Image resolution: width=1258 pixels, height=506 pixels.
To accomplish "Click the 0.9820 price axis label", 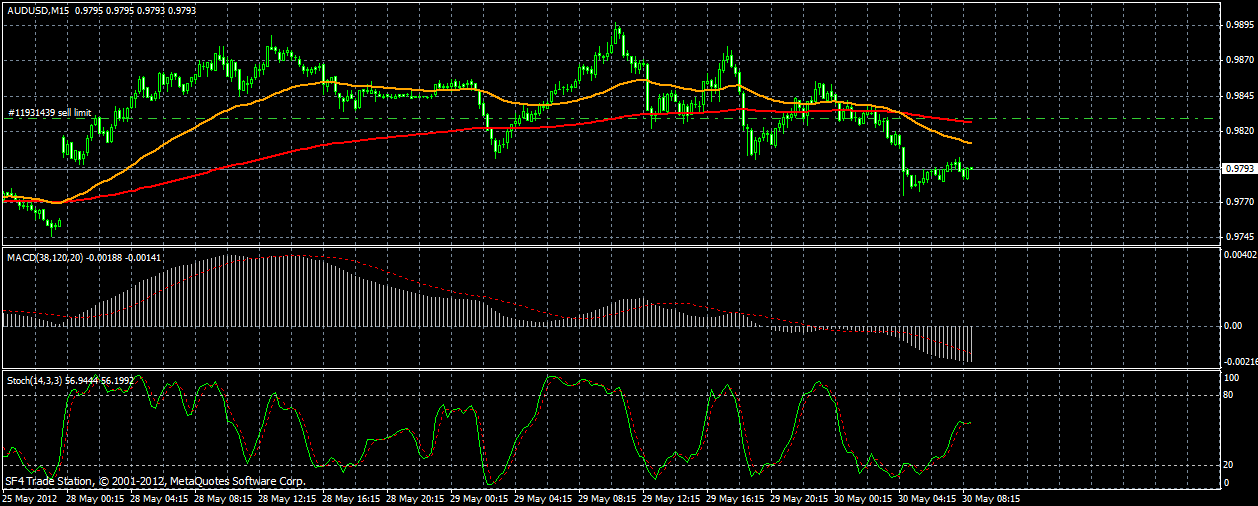I will tap(1240, 131).
